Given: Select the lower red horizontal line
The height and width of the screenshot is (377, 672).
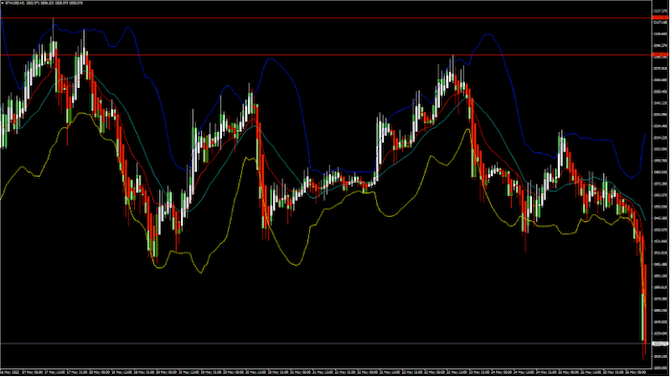Looking at the screenshot, I should pos(326,55).
